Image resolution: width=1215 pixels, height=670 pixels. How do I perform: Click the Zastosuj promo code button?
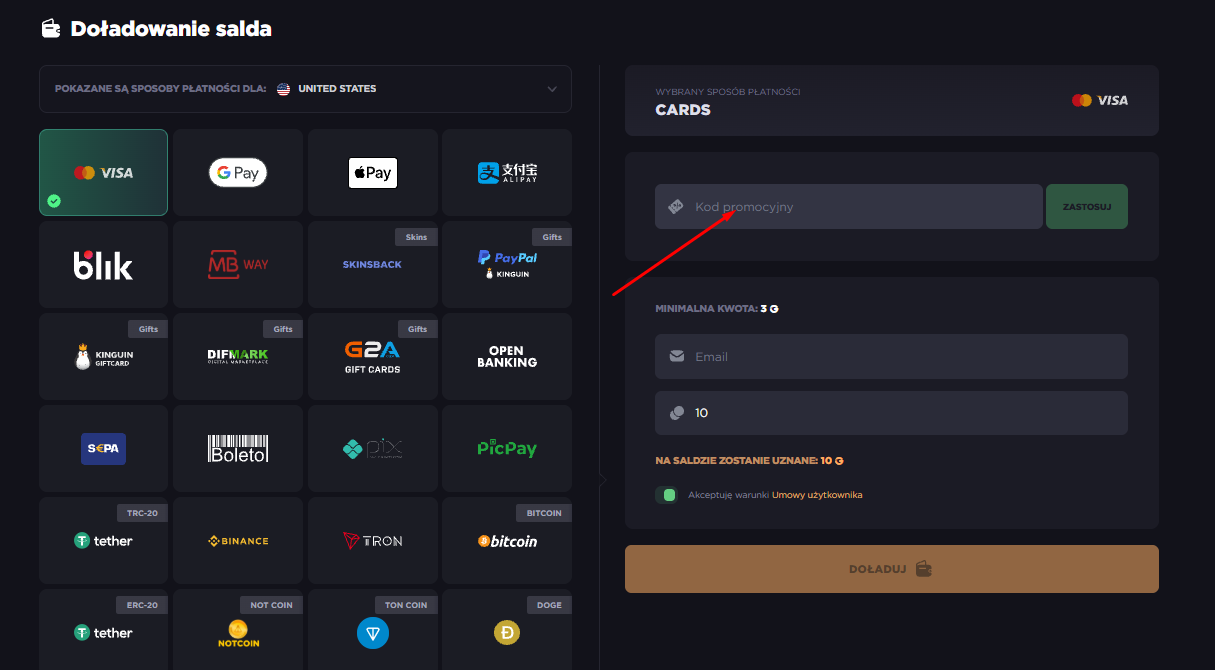[1087, 206]
